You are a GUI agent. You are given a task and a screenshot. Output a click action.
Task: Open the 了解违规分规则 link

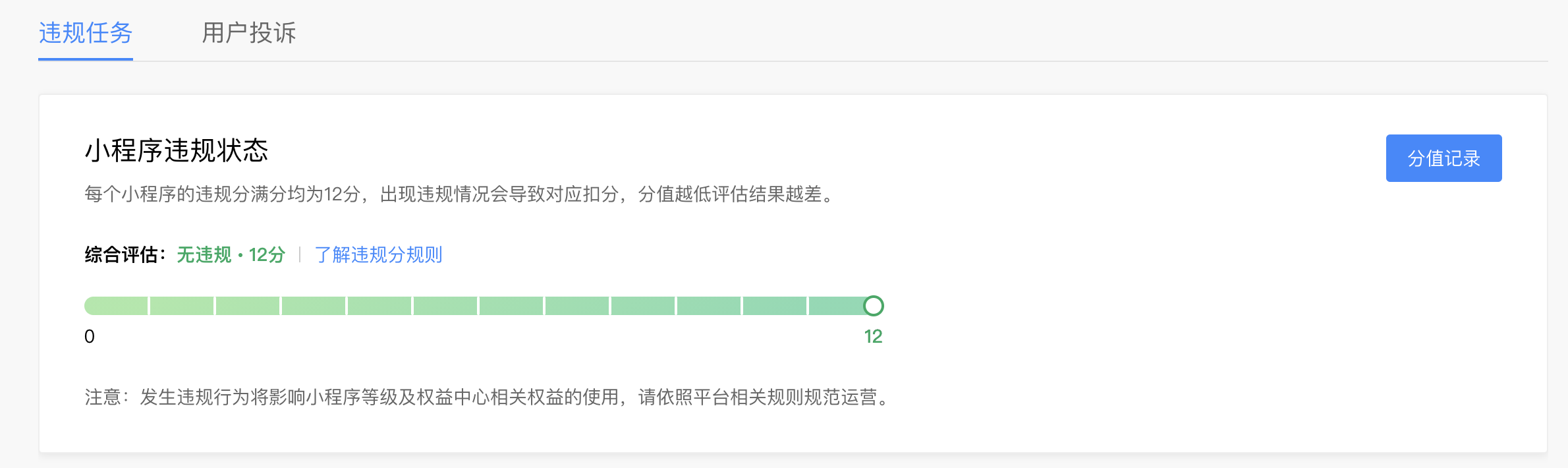coord(378,254)
